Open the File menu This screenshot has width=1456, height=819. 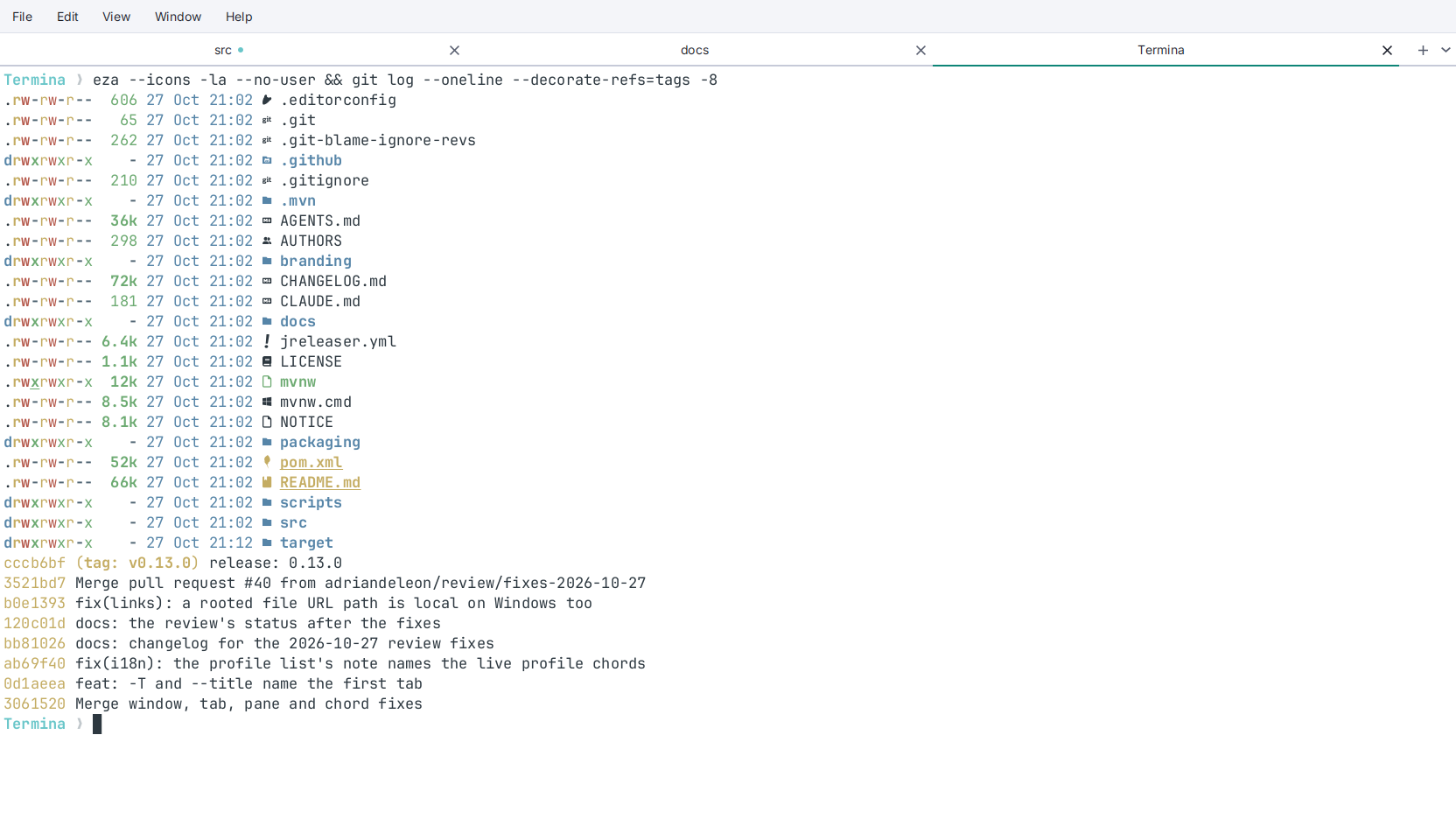22,17
